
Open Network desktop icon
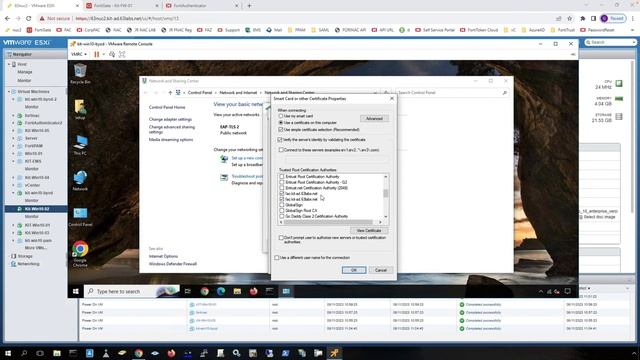click(80, 181)
